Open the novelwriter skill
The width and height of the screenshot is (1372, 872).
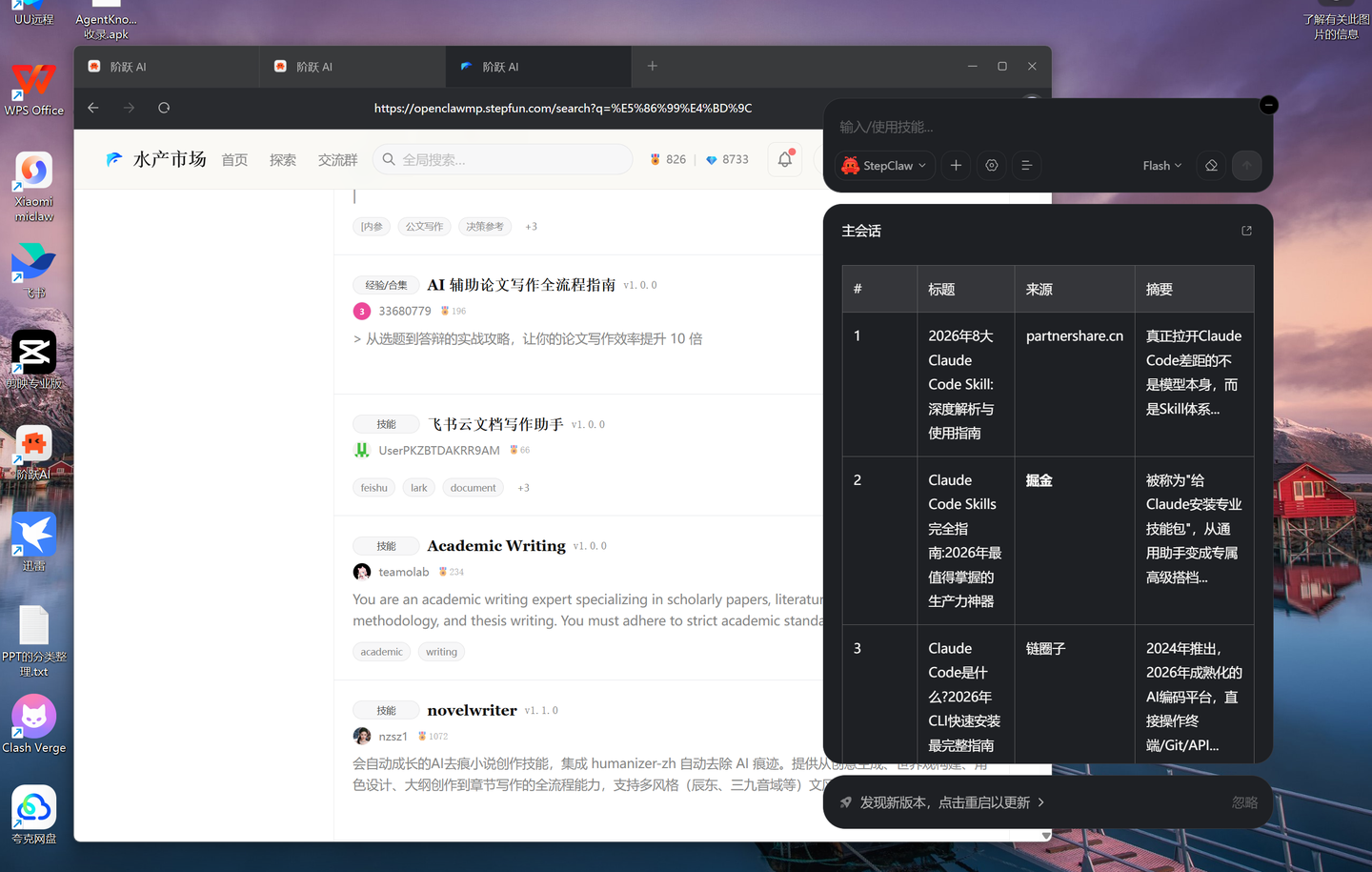pos(472,710)
